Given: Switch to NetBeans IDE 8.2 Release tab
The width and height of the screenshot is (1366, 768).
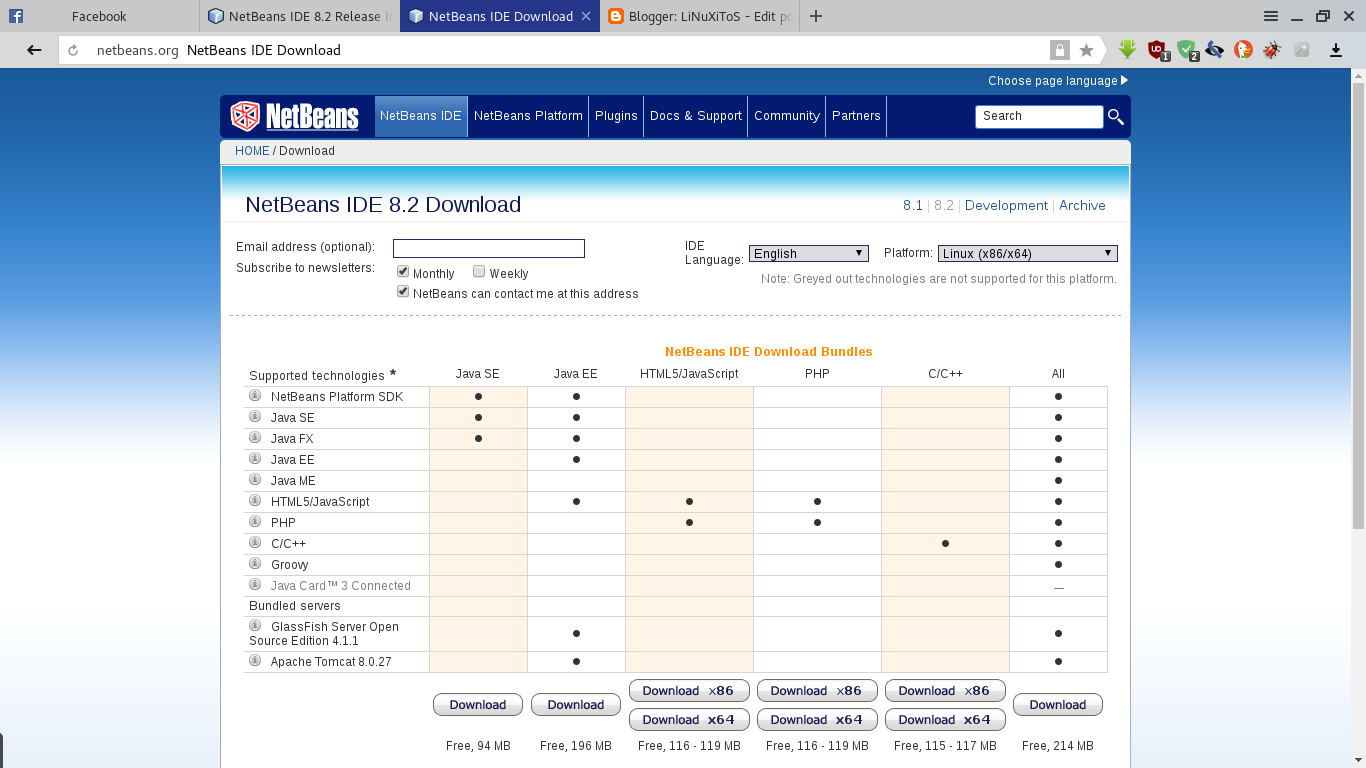Looking at the screenshot, I should point(299,16).
